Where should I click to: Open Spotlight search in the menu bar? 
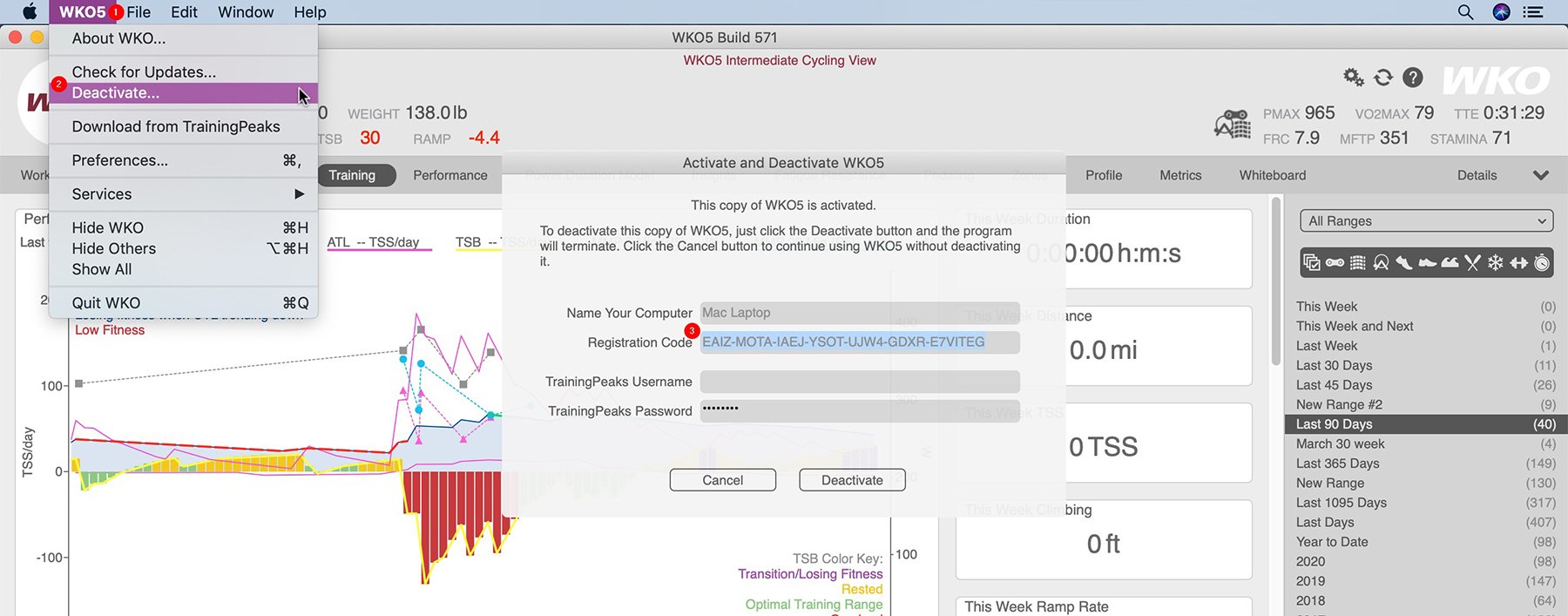coord(1465,12)
